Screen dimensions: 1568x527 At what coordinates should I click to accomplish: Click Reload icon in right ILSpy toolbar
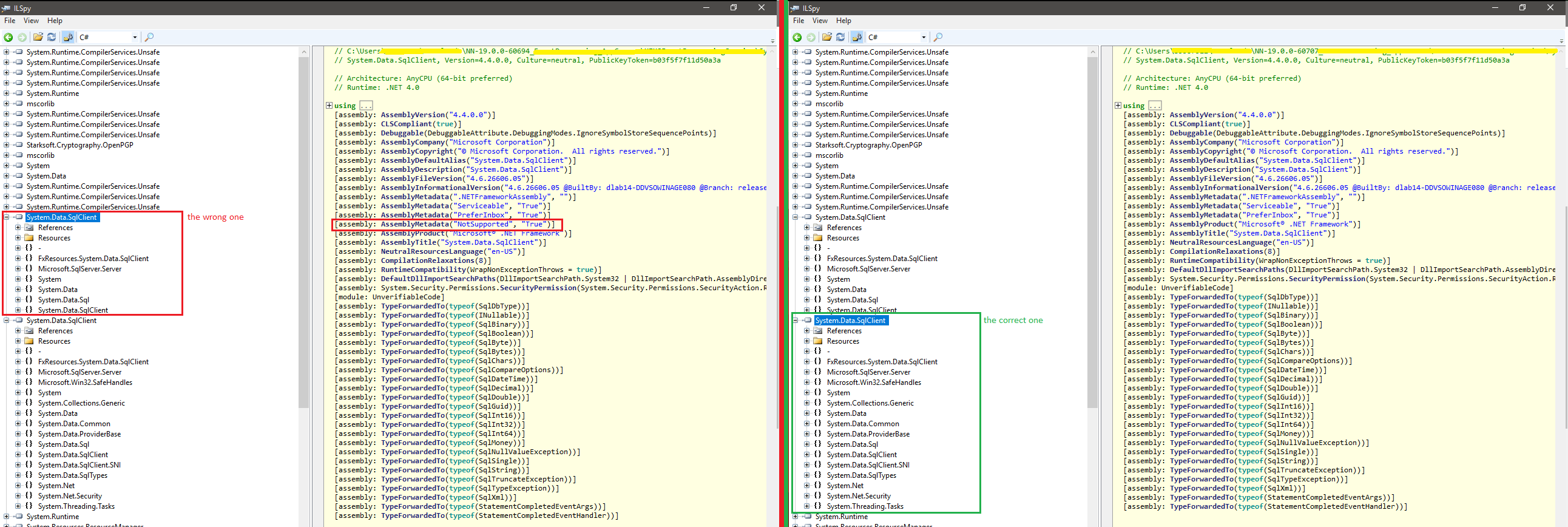tap(840, 37)
